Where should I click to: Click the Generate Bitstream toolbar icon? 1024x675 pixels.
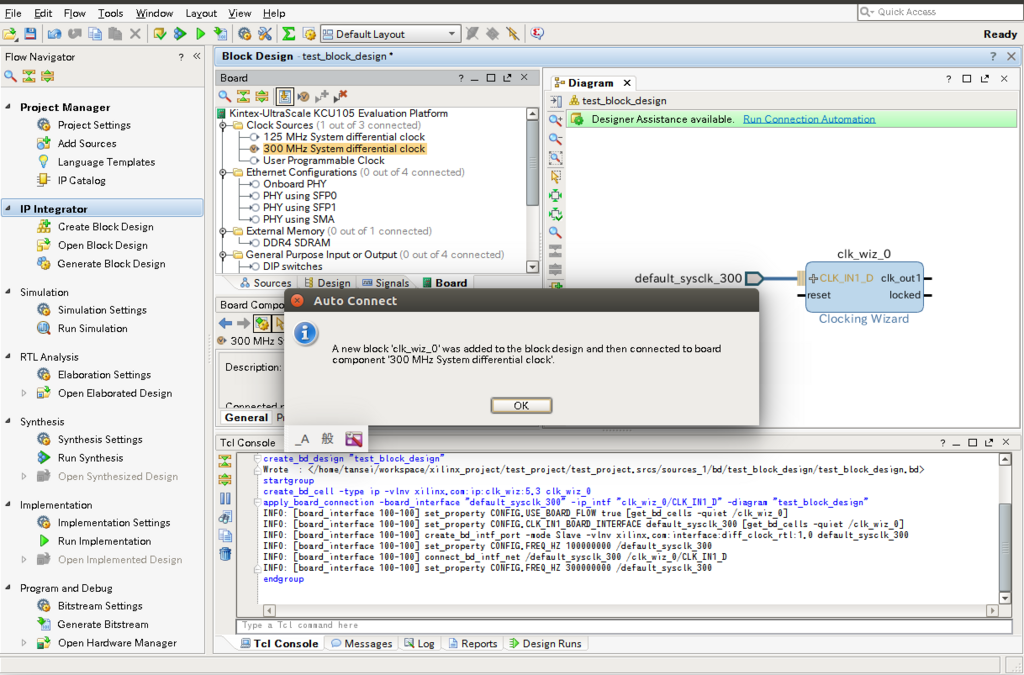[221, 34]
